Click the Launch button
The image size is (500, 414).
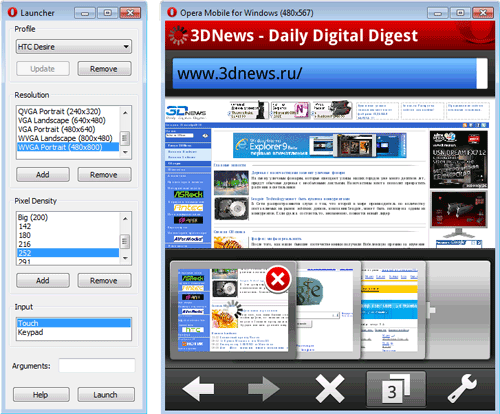(x=106, y=395)
